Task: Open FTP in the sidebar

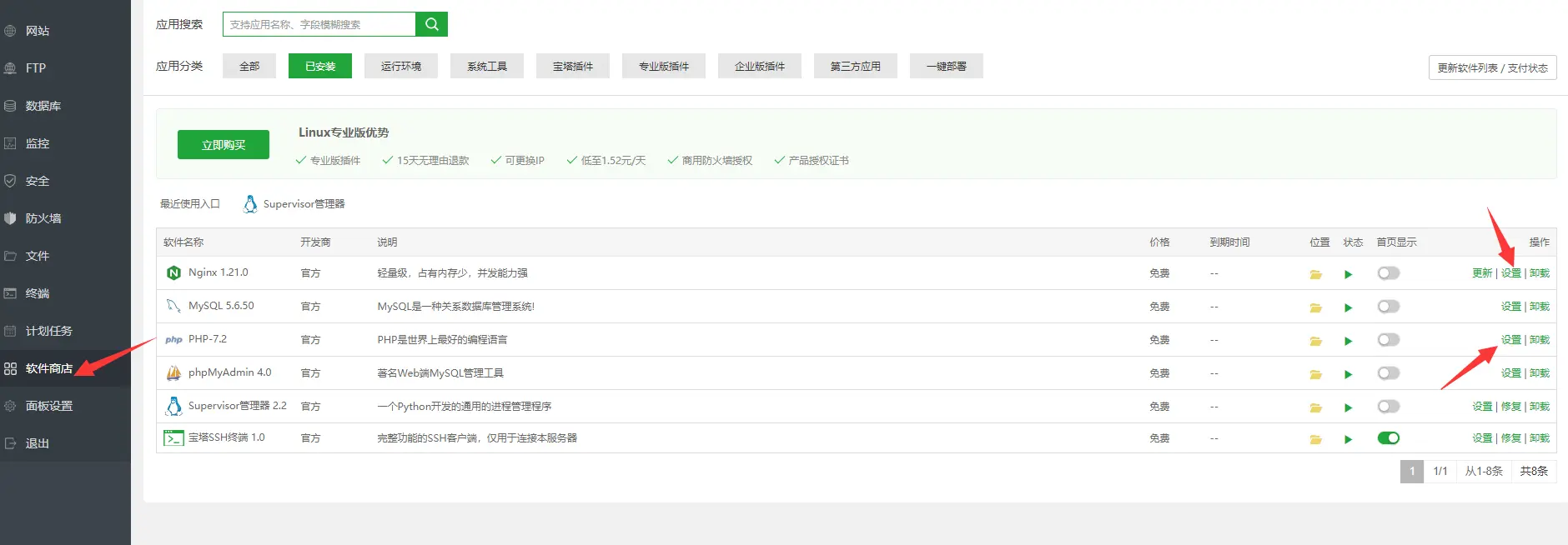Action: pyautogui.click(x=36, y=68)
